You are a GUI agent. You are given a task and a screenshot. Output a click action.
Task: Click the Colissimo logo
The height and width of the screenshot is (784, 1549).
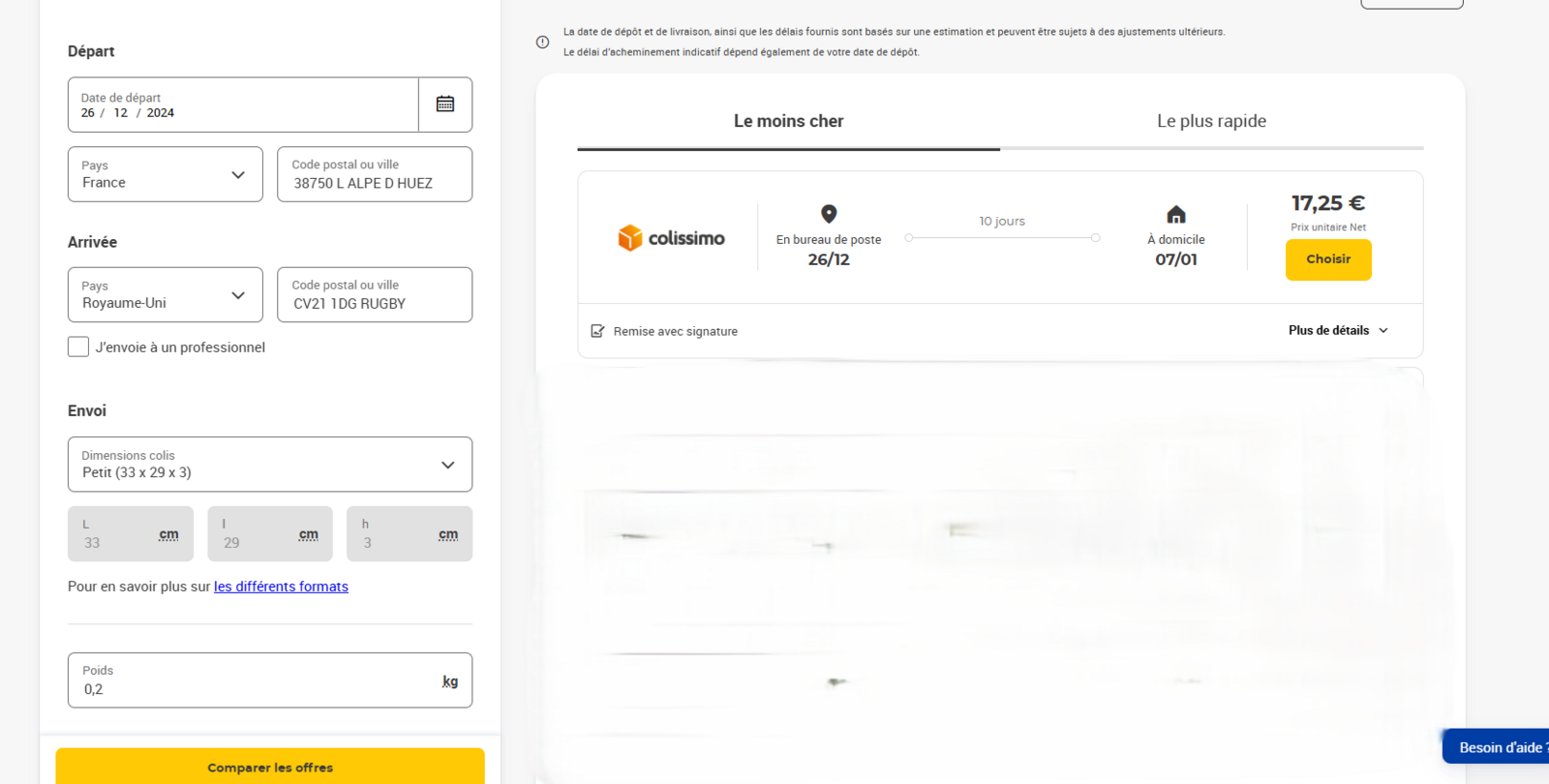click(x=671, y=238)
